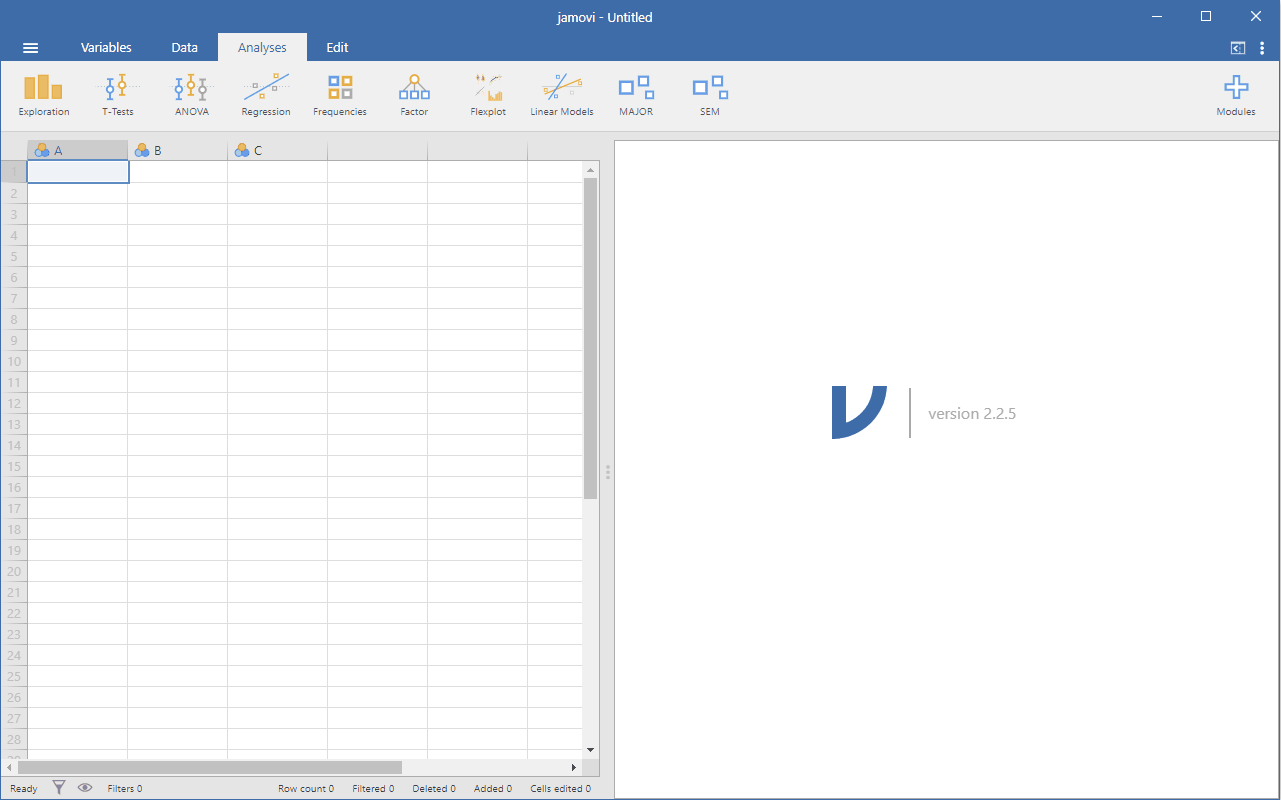Screen dimensions: 1281x800
Task: Open the MAJOR meta-analysis menu
Action: 636,95
